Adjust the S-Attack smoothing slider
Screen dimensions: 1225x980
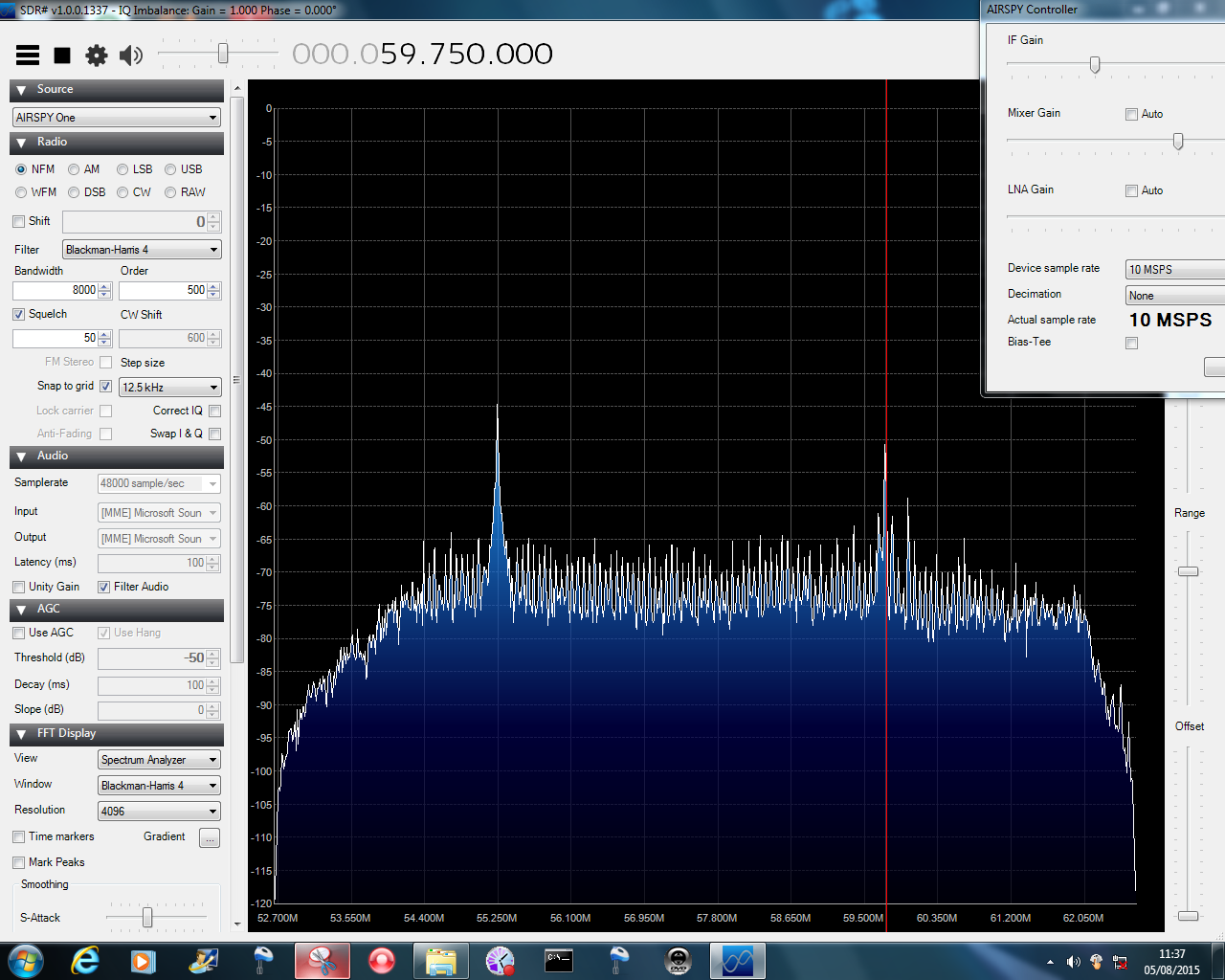pyautogui.click(x=147, y=918)
